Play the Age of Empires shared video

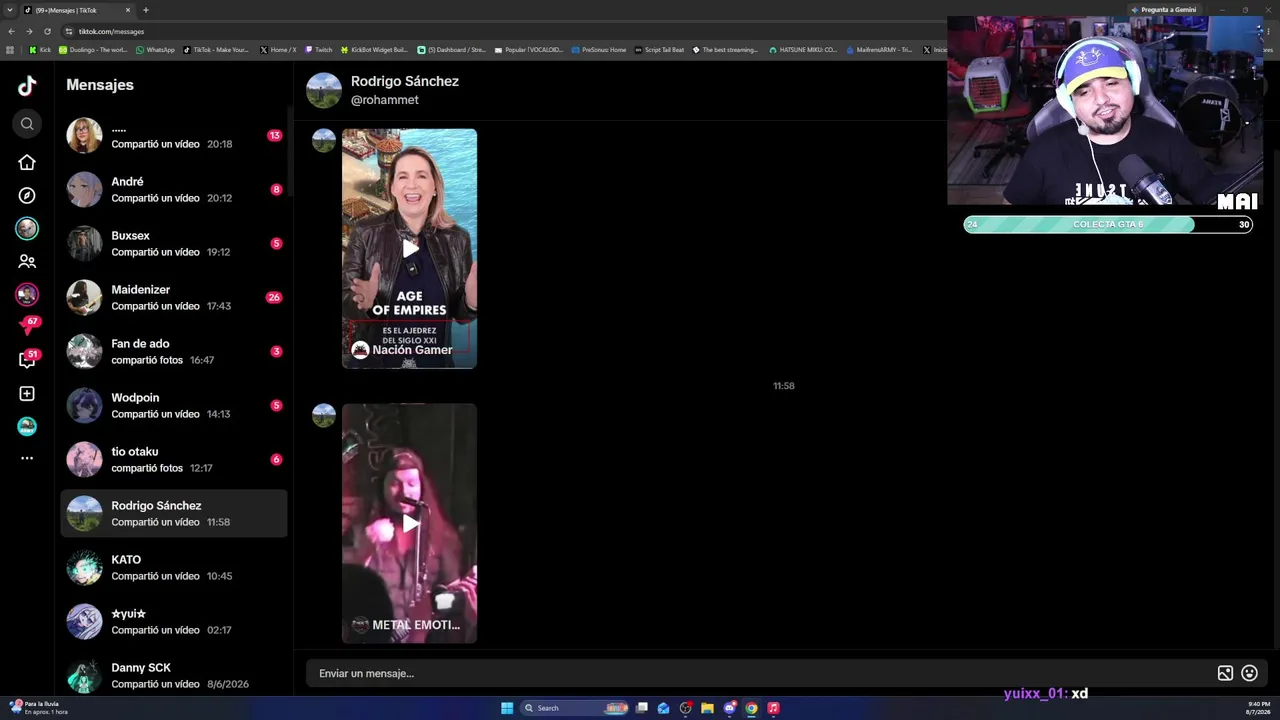(409, 248)
